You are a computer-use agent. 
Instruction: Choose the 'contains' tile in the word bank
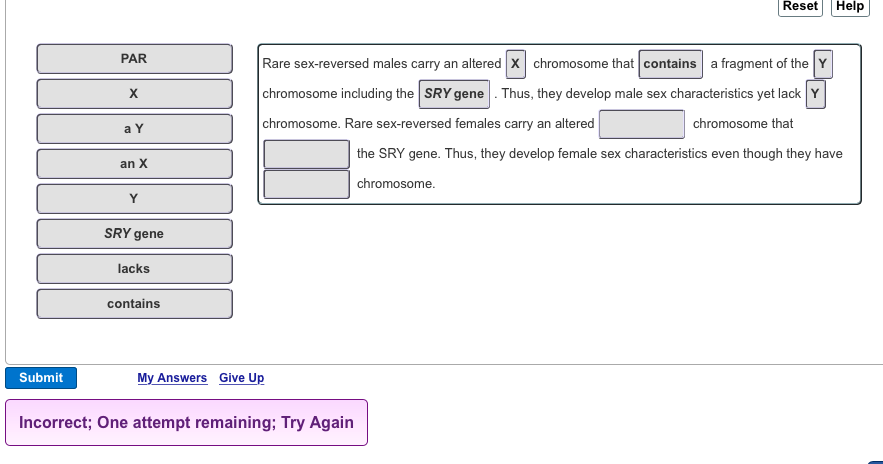point(134,304)
